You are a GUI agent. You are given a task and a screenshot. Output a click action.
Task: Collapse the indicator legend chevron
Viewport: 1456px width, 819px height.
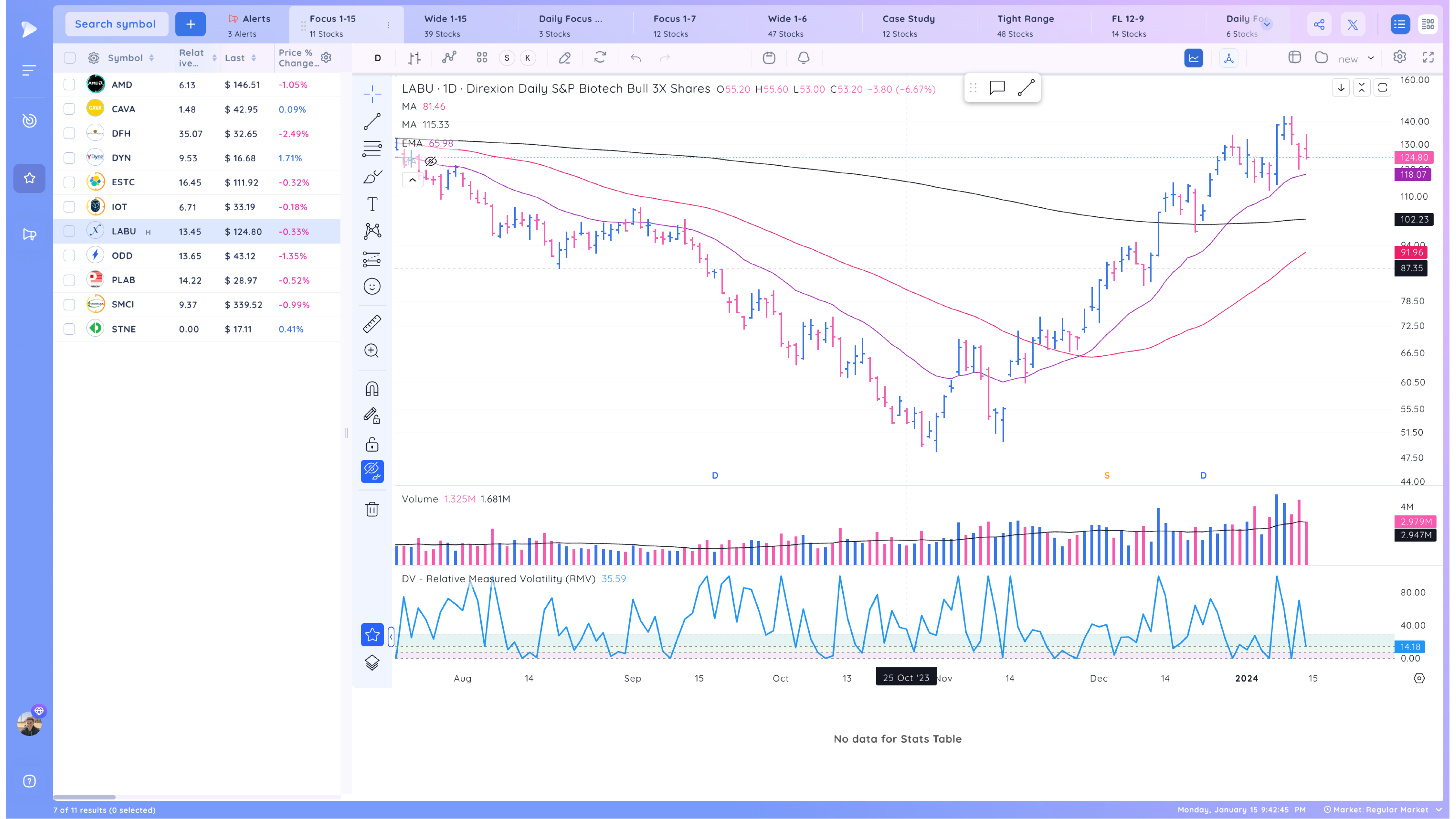pos(413,180)
